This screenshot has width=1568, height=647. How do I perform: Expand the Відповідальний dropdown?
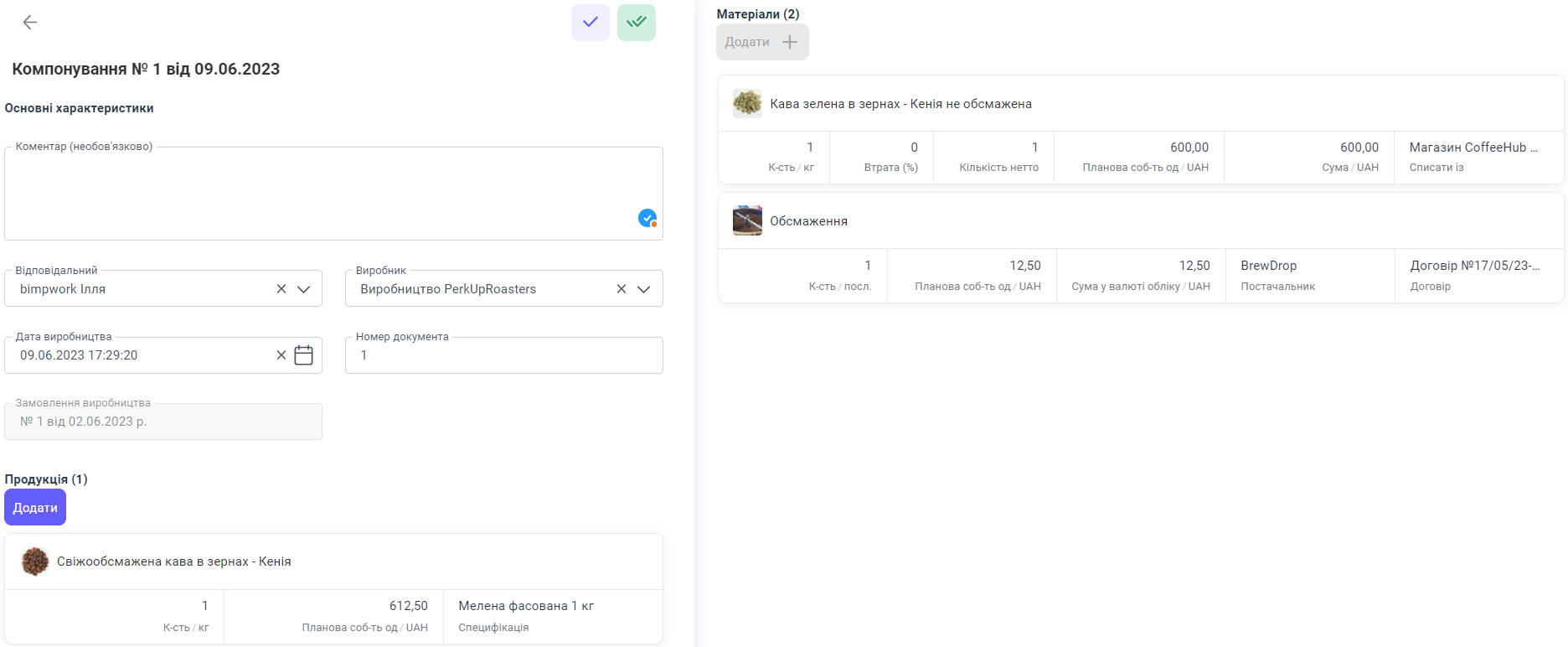(x=304, y=289)
